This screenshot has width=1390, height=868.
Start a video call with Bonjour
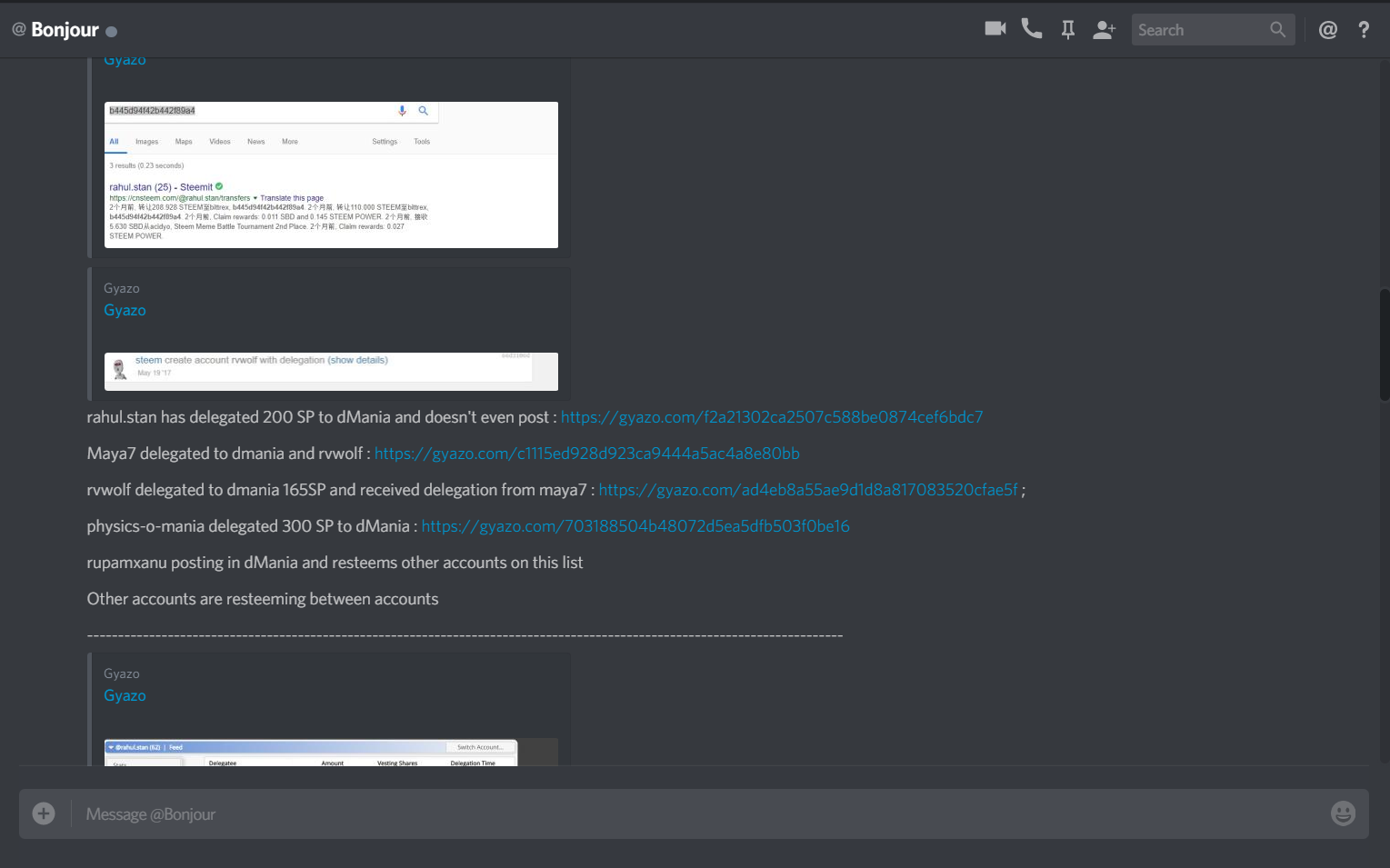point(995,29)
